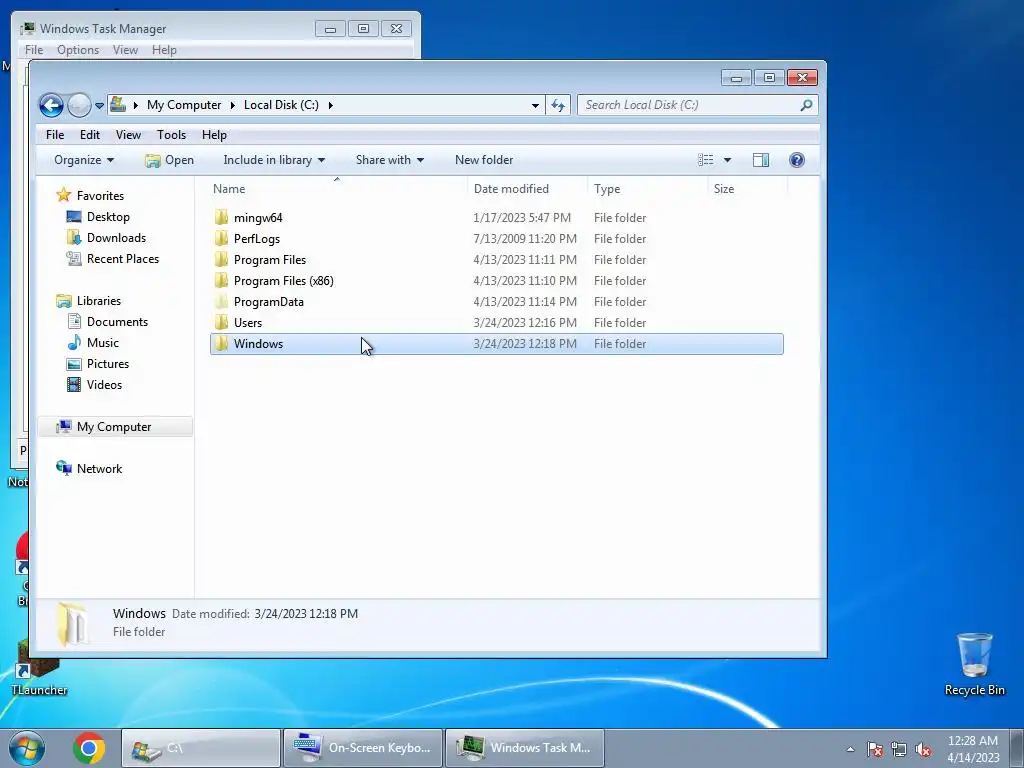This screenshot has height=768, width=1024.
Task: Click the Change your view icon
Action: tap(705, 160)
